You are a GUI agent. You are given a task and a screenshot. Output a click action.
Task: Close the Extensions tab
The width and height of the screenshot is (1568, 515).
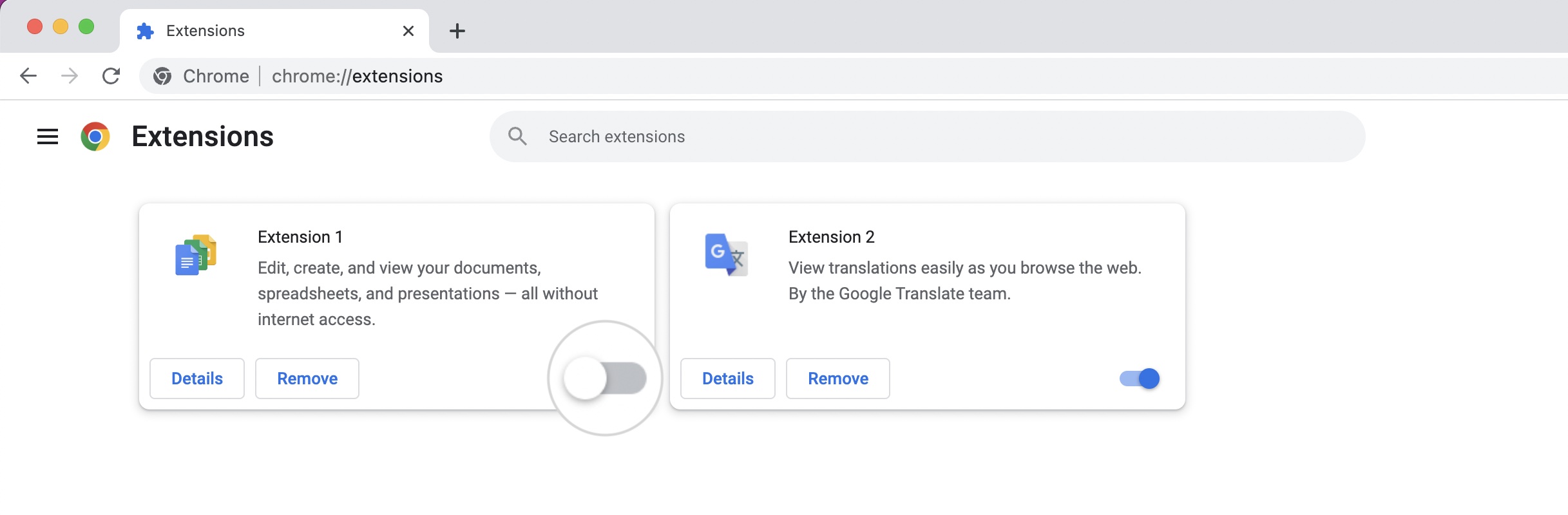pos(408,31)
